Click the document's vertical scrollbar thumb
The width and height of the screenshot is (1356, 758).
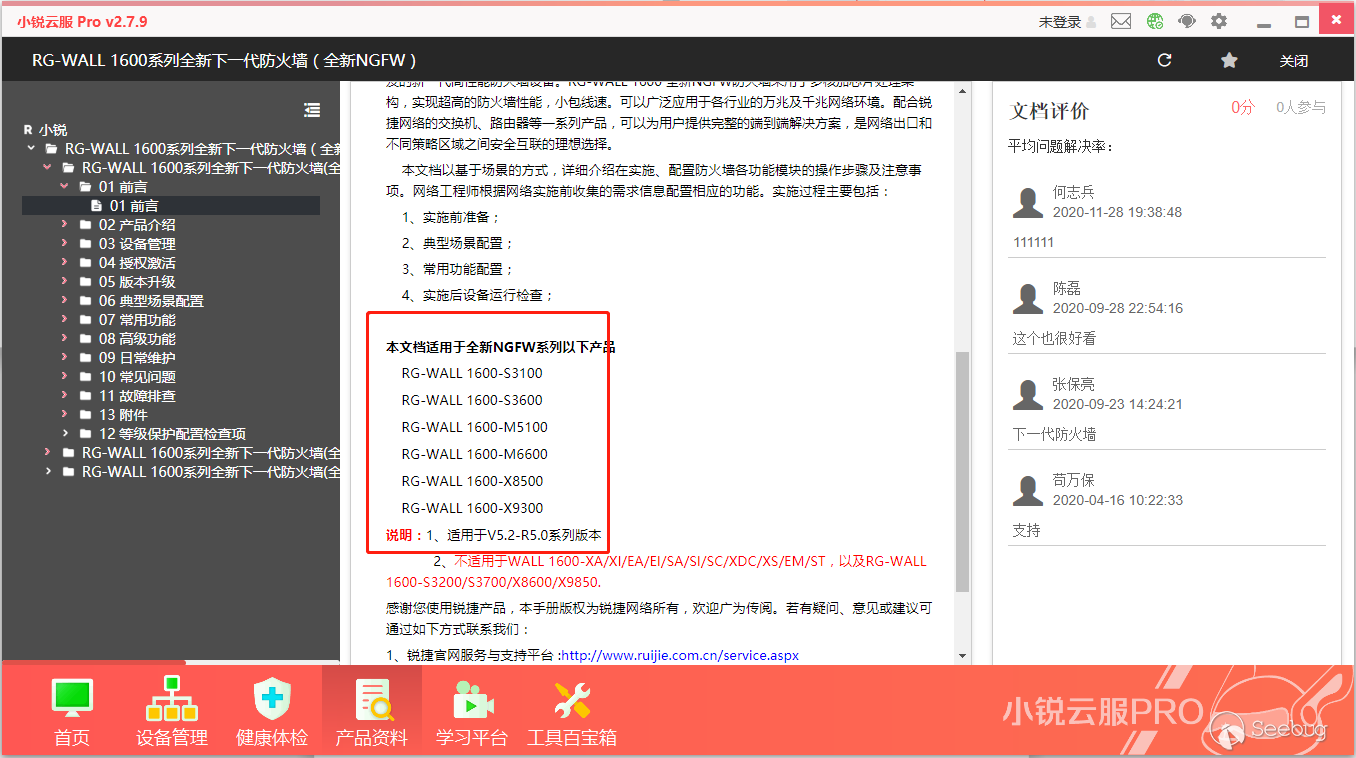coord(962,471)
